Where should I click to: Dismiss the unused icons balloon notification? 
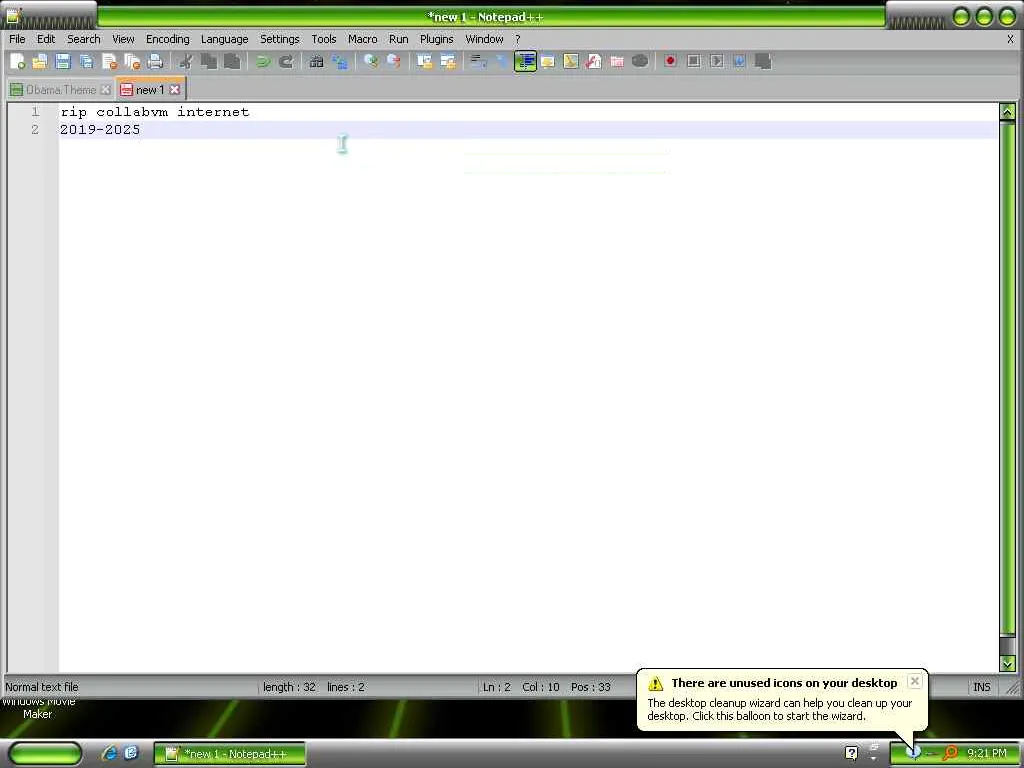[x=915, y=681]
